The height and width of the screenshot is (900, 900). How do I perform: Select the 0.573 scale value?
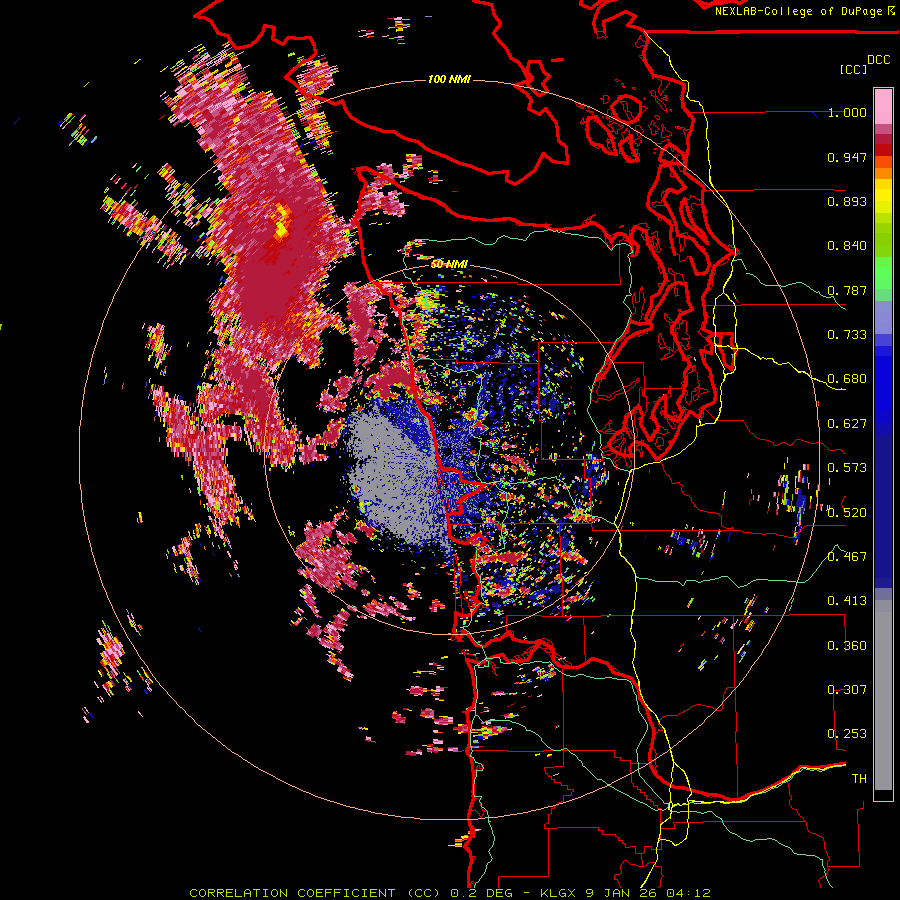(847, 468)
